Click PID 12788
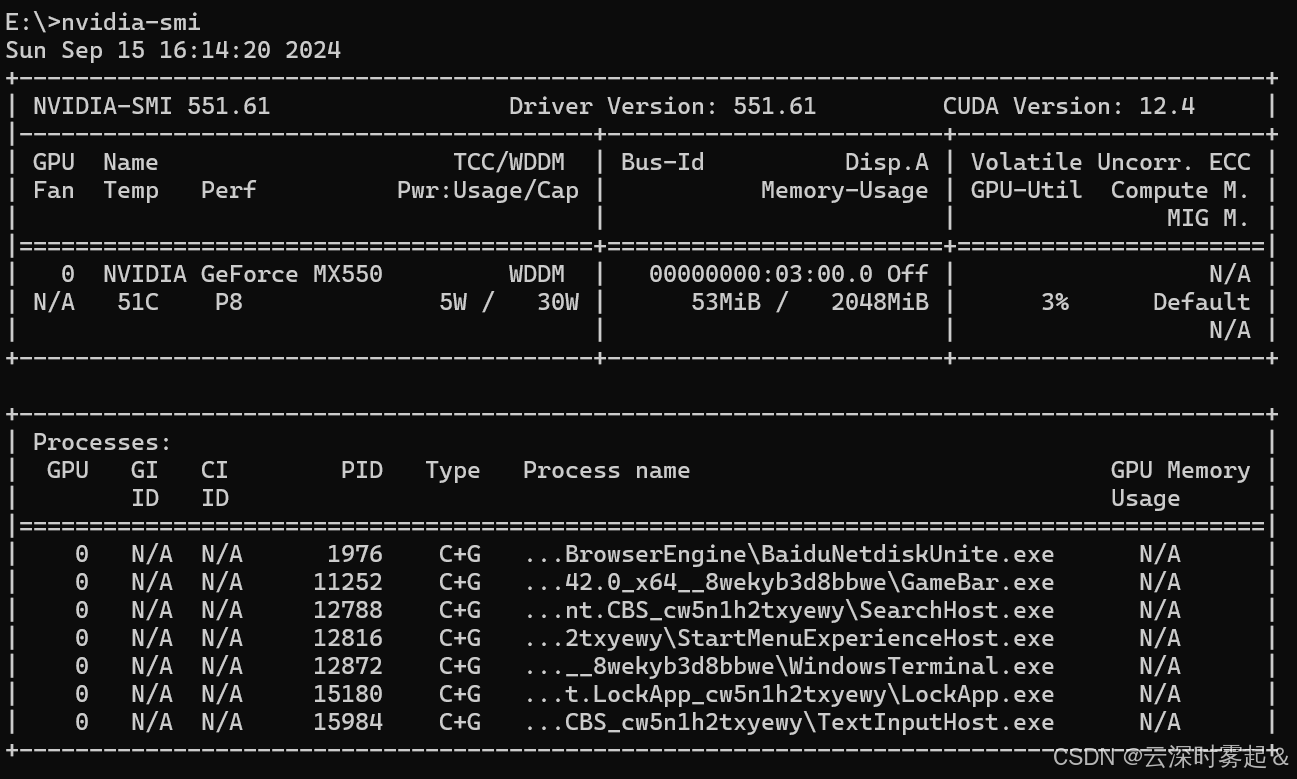The height and width of the screenshot is (779, 1297). pos(348,610)
